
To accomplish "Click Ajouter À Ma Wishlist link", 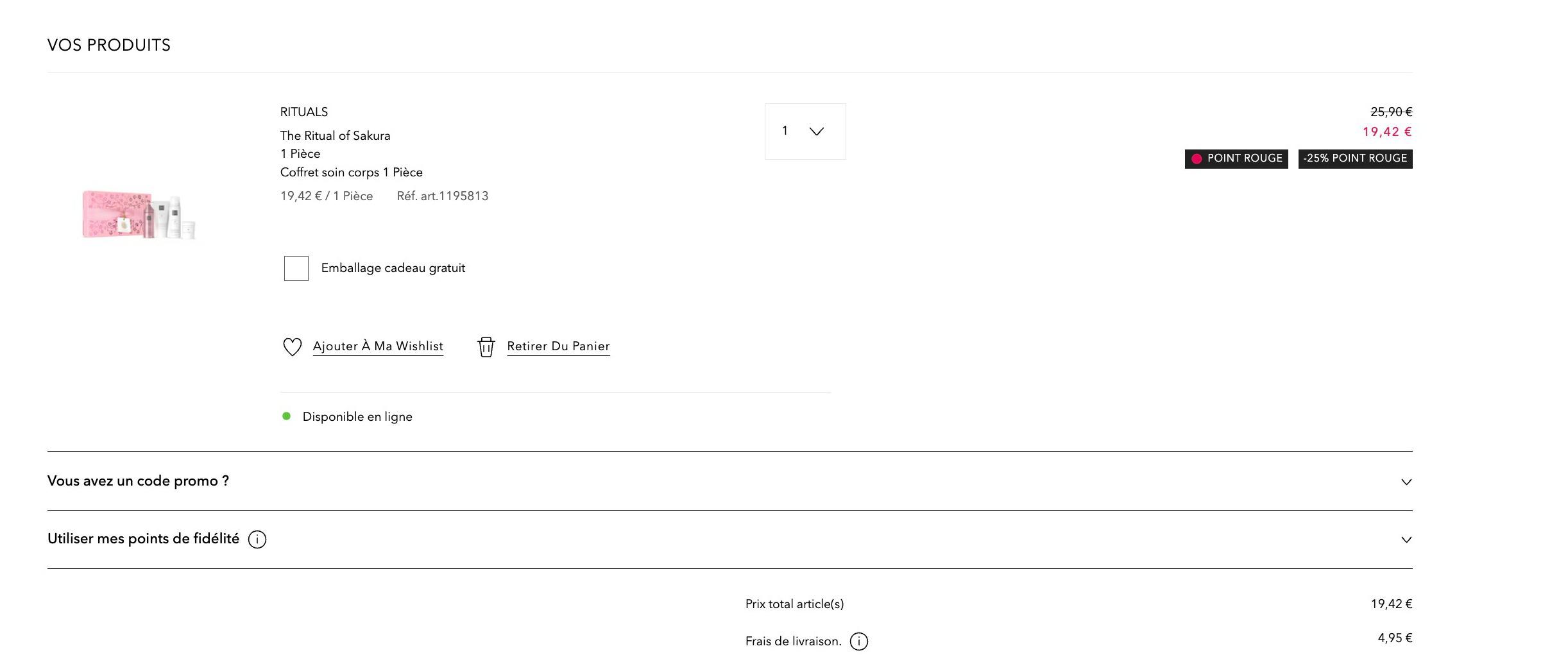I will pyautogui.click(x=378, y=346).
